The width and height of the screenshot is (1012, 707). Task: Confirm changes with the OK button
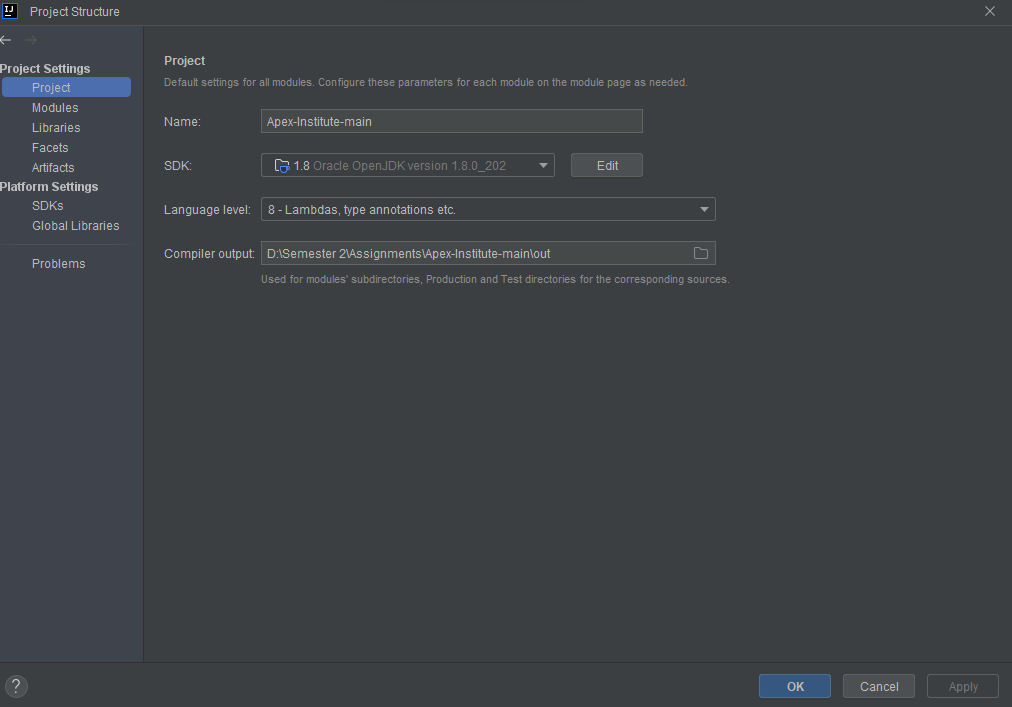click(x=794, y=686)
